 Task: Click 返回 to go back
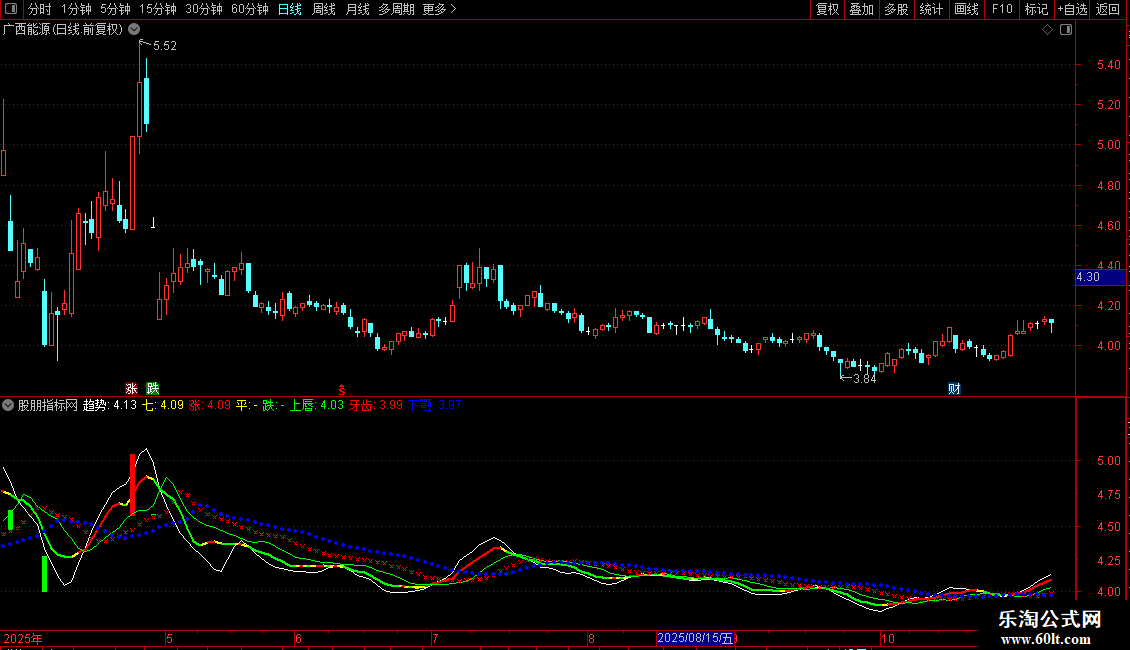[1108, 9]
